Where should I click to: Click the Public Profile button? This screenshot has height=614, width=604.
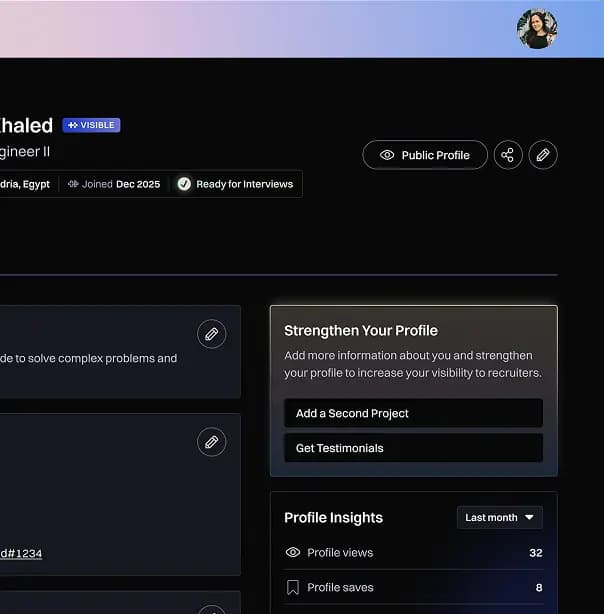425,155
